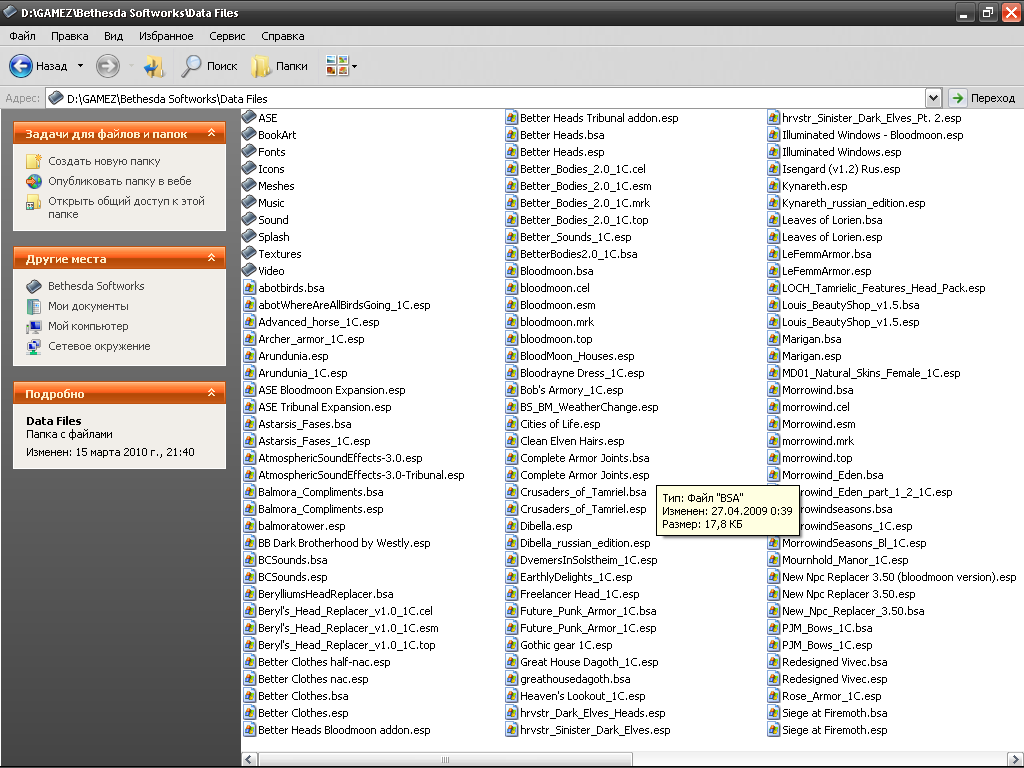Click the Views layout icon
Screen dimensions: 1024x768
(x=337, y=66)
